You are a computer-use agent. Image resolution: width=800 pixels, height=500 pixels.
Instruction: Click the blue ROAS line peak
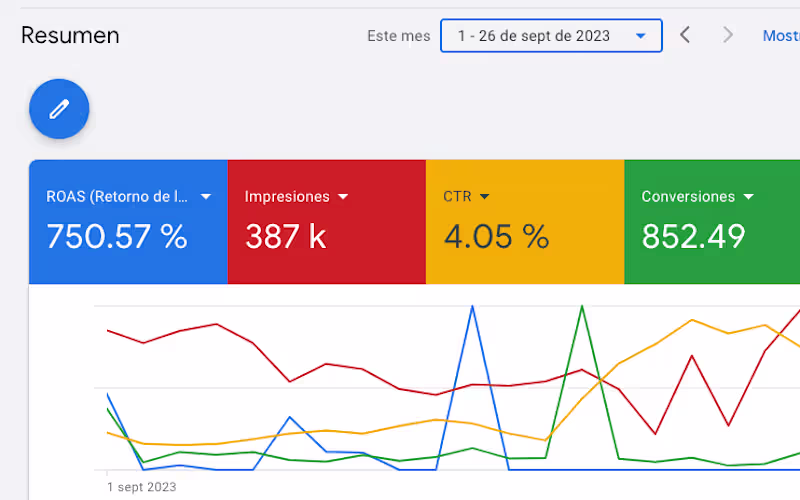(472, 307)
